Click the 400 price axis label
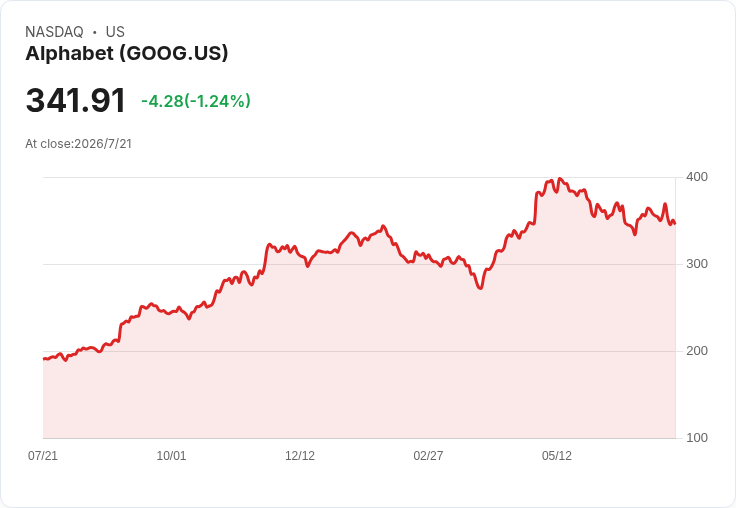Screen dimensions: 736x508 697,177
